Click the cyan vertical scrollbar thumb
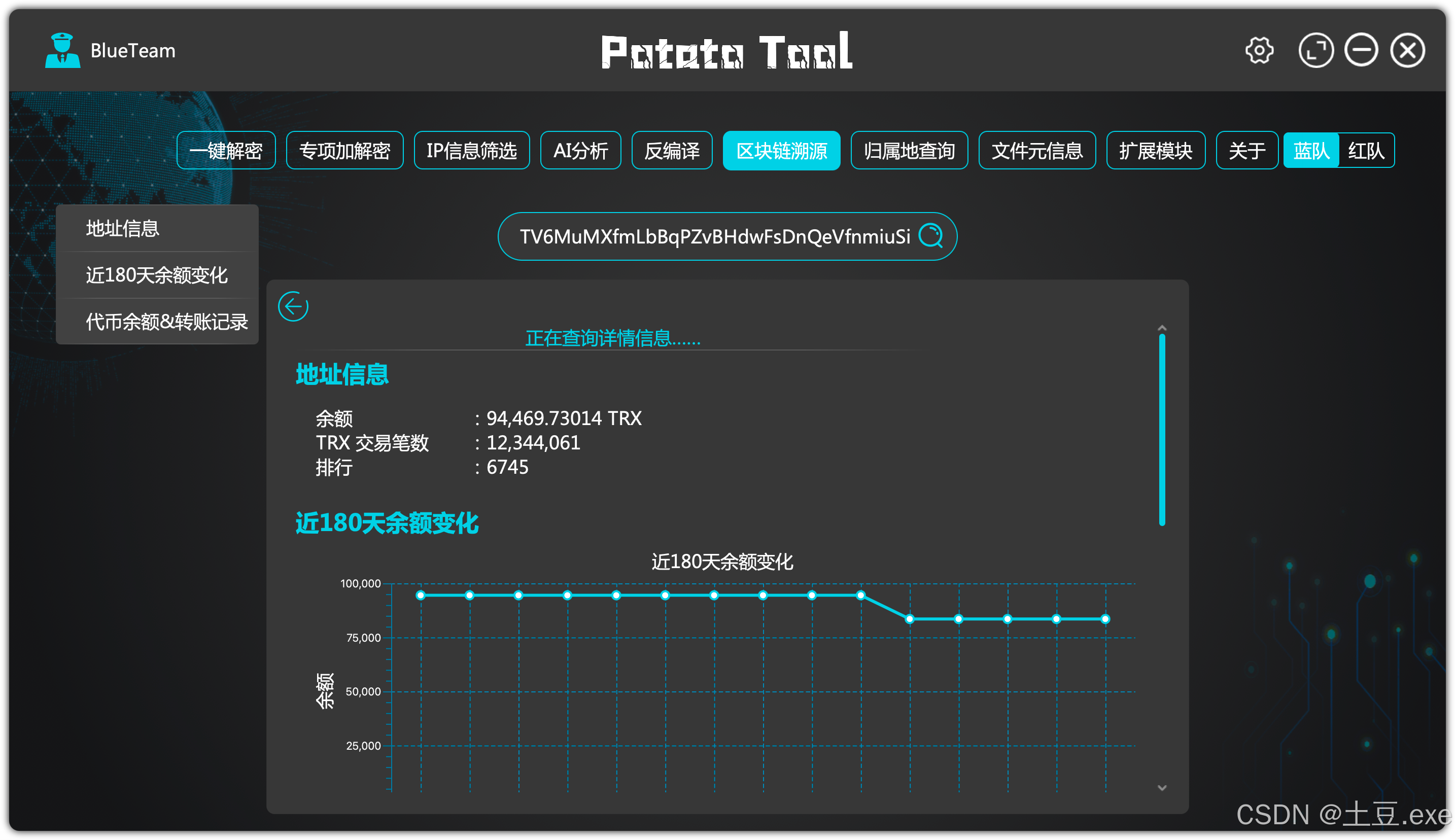The height and width of the screenshot is (840, 1455). (1161, 430)
